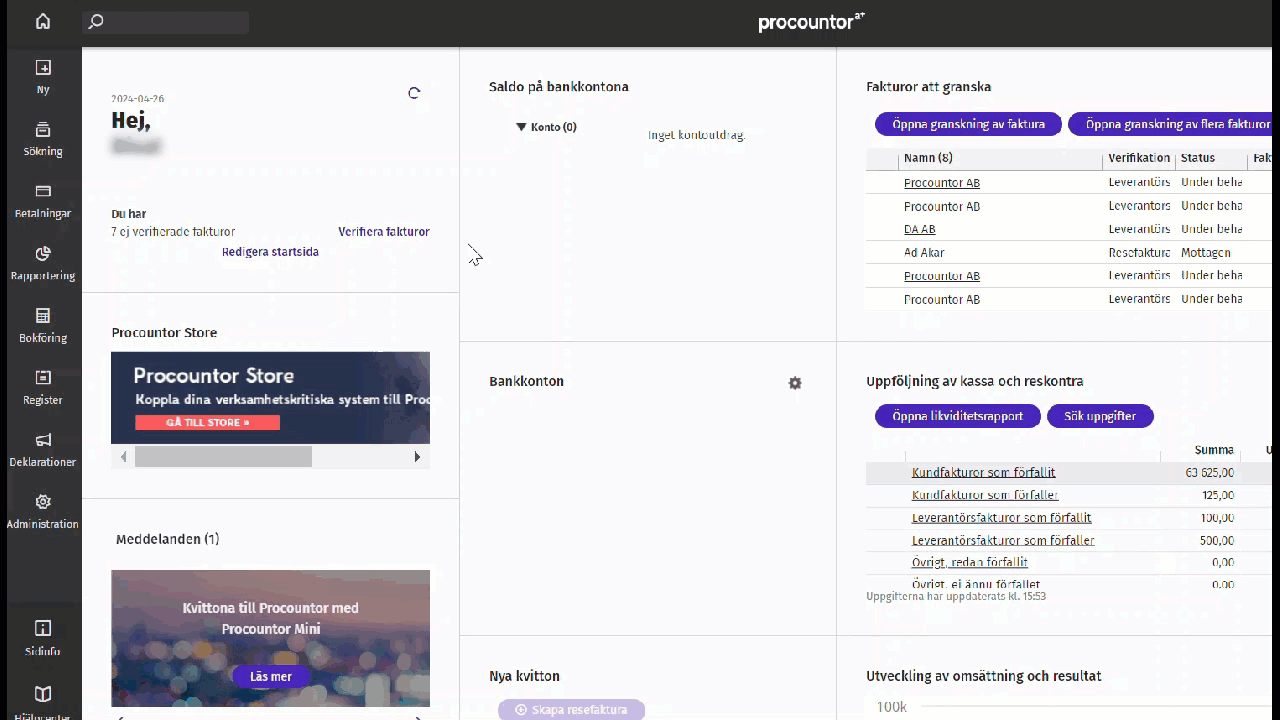Click Öppna granskning av faktura button

click(x=968, y=124)
